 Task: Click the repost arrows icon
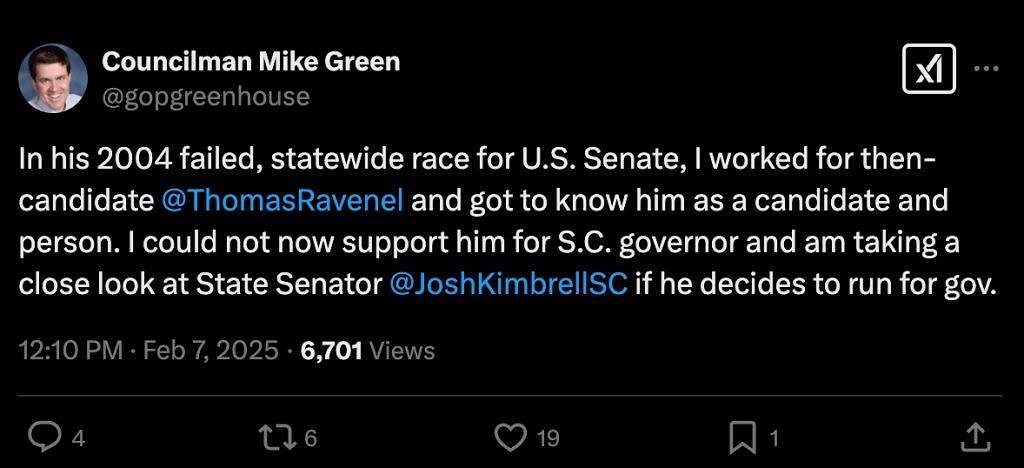274,436
